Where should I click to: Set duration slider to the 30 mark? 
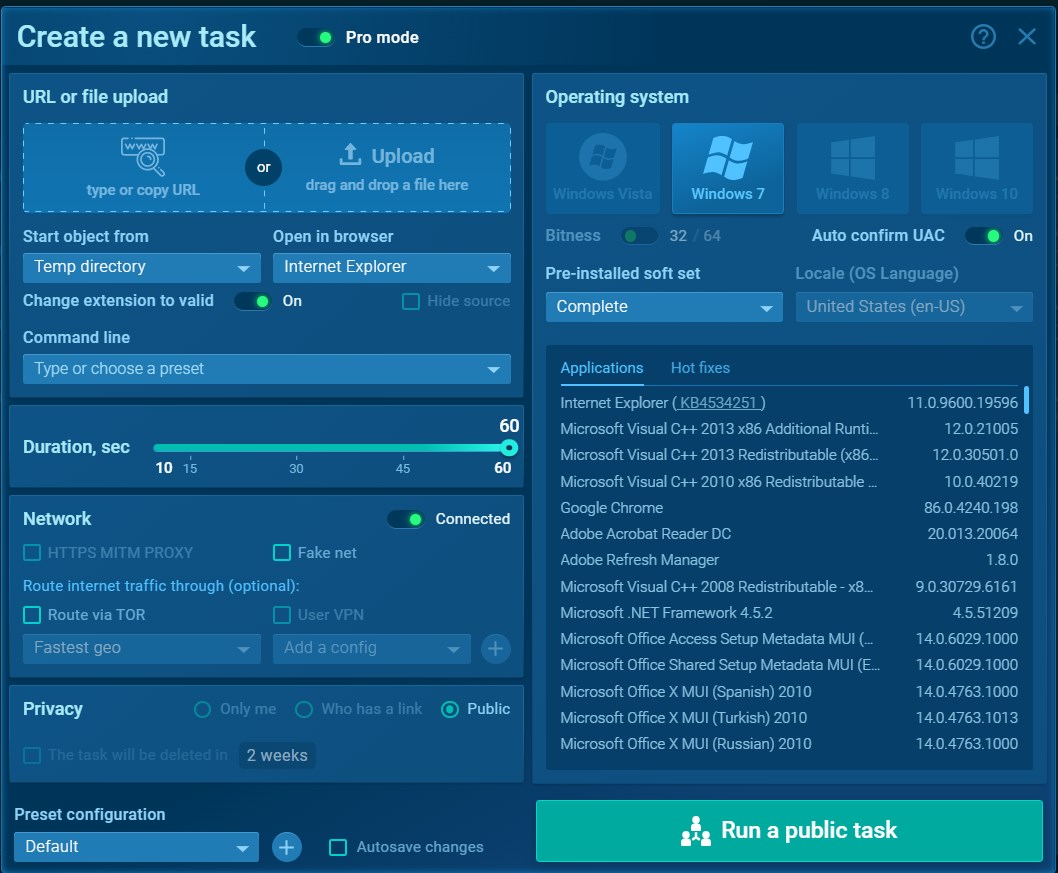tap(296, 447)
